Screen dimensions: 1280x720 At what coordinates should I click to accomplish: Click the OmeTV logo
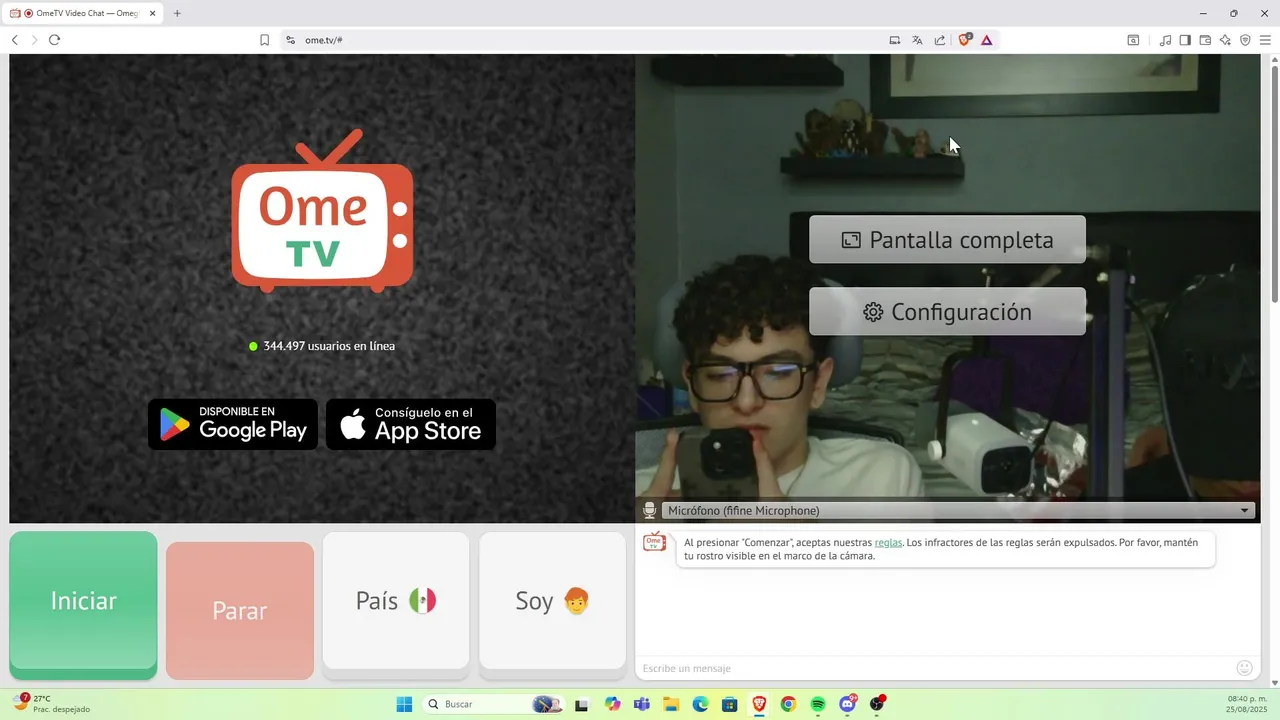click(x=322, y=212)
